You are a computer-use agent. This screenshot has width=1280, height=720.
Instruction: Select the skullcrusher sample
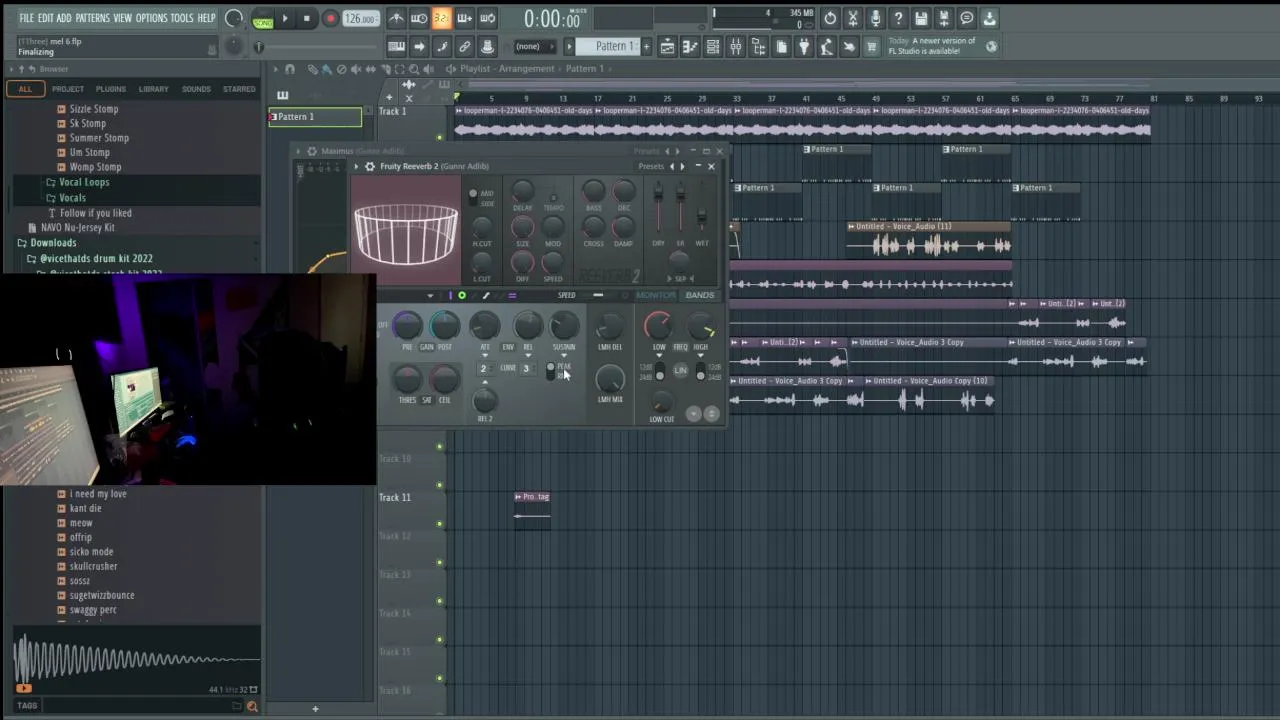pyautogui.click(x=93, y=566)
